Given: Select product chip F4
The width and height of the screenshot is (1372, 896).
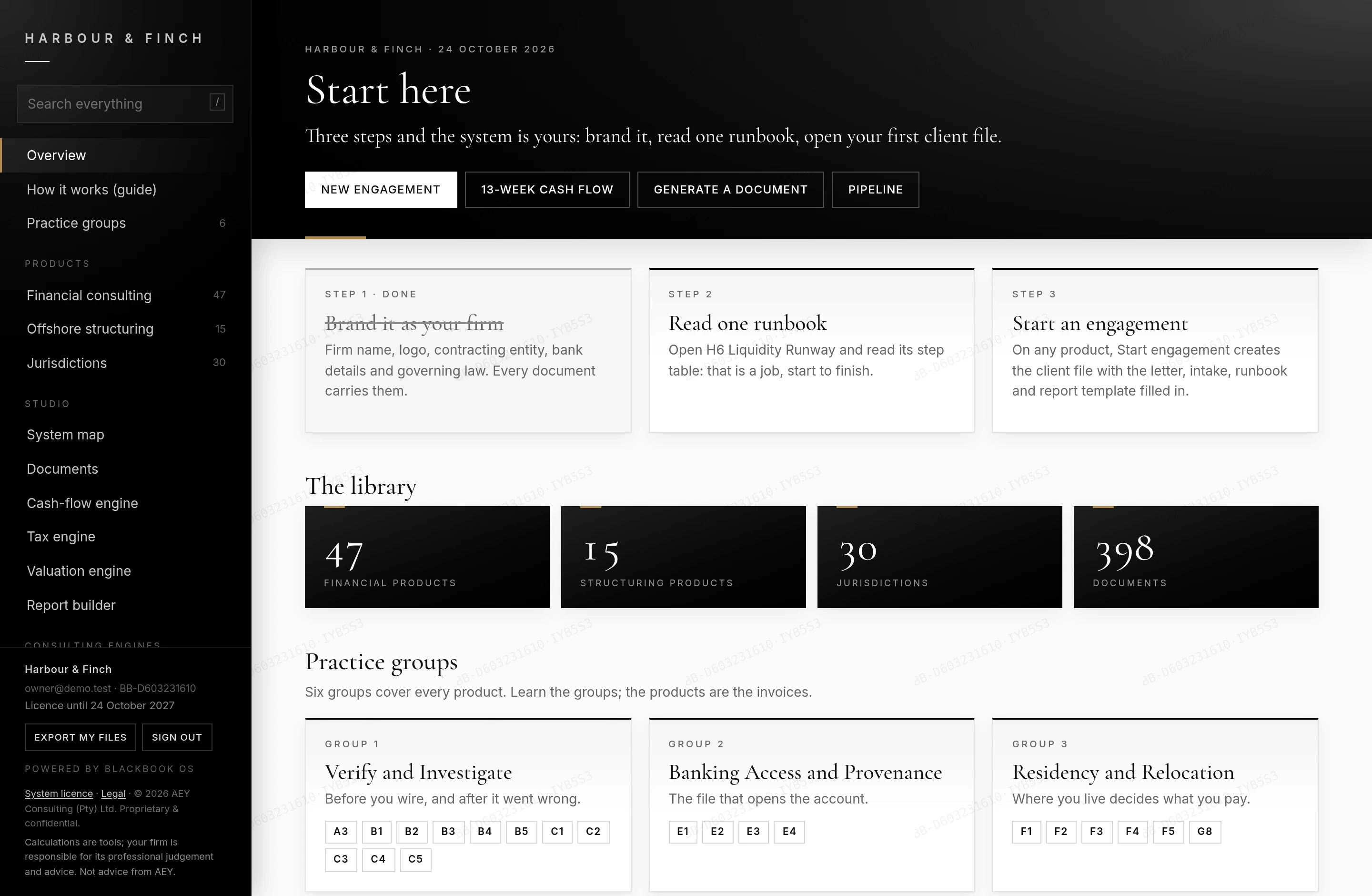Looking at the screenshot, I should 1132,832.
